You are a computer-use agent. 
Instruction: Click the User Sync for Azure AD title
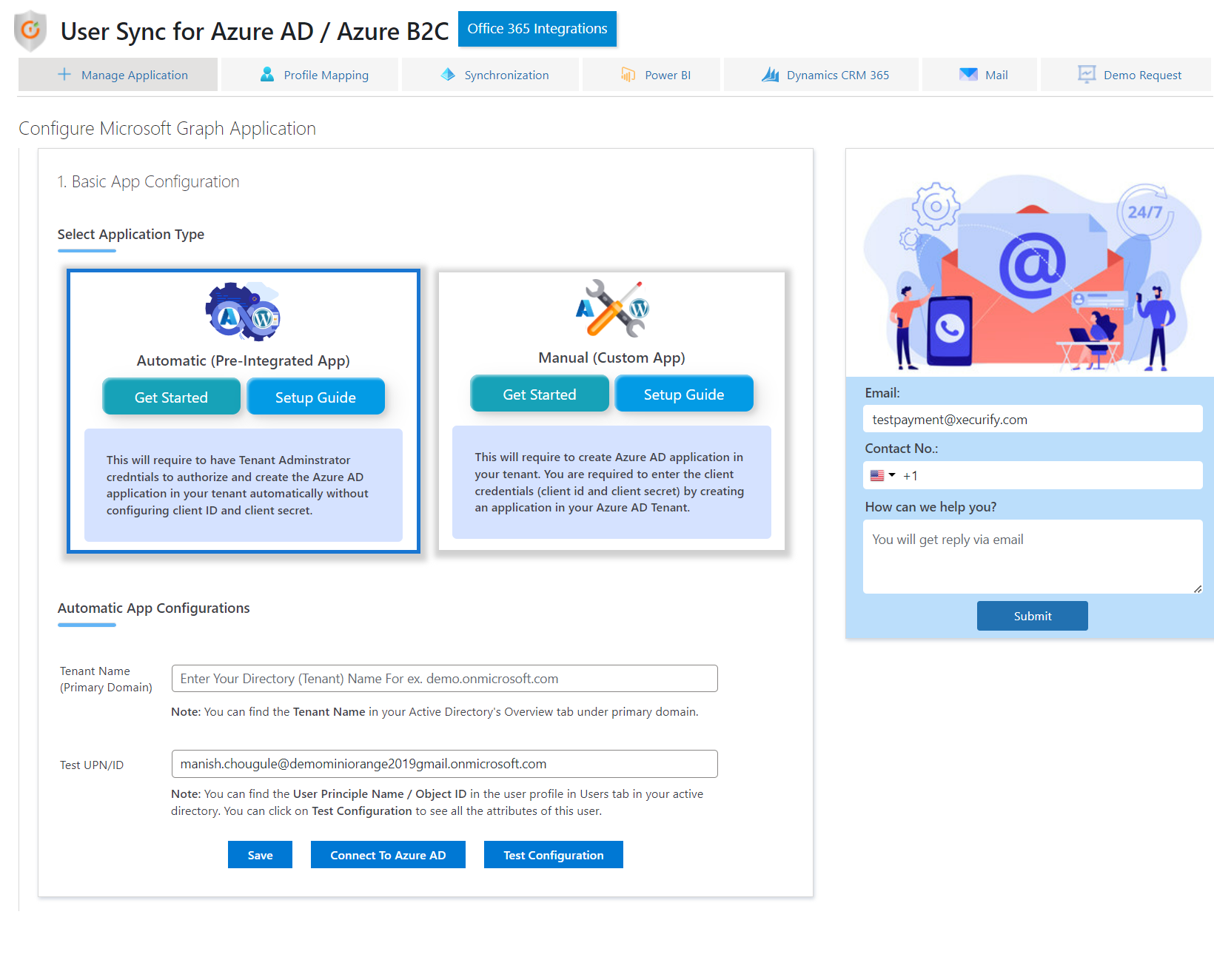255,31
